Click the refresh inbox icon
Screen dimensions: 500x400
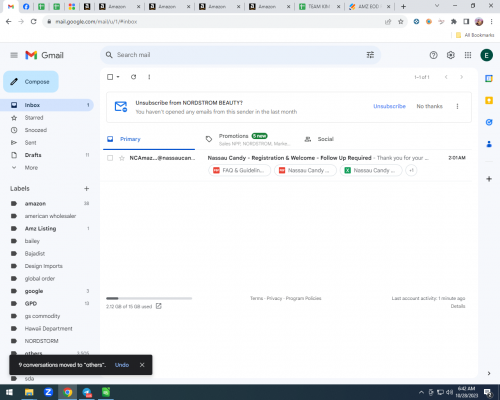point(133,77)
